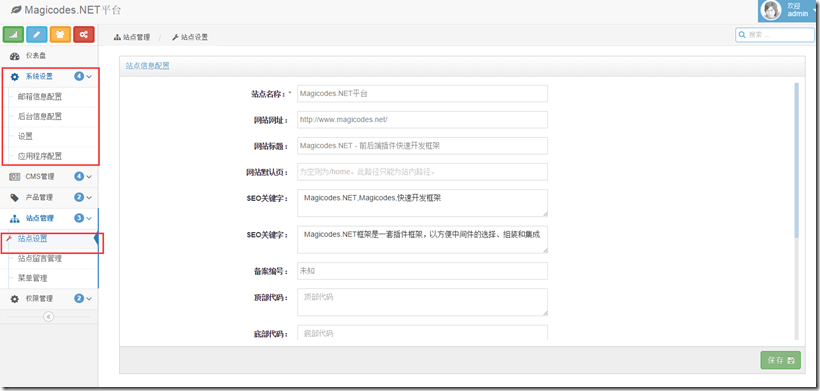The width and height of the screenshot is (820, 391).
Task: Focus the 底部代码 textarea
Action: point(422,333)
